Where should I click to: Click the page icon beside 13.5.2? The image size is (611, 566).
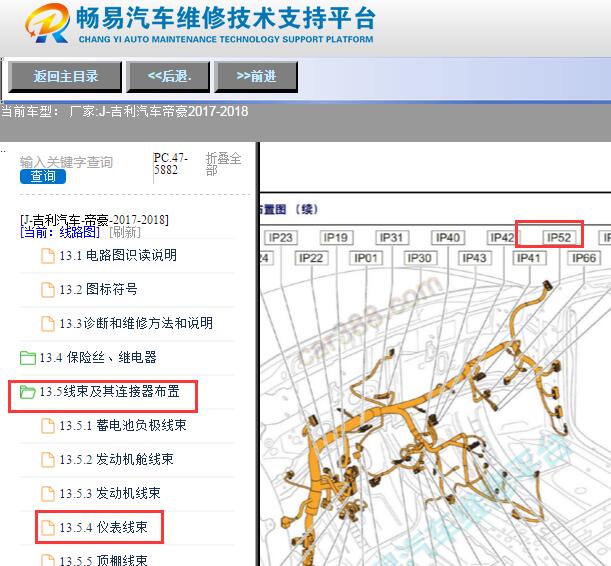pos(48,460)
